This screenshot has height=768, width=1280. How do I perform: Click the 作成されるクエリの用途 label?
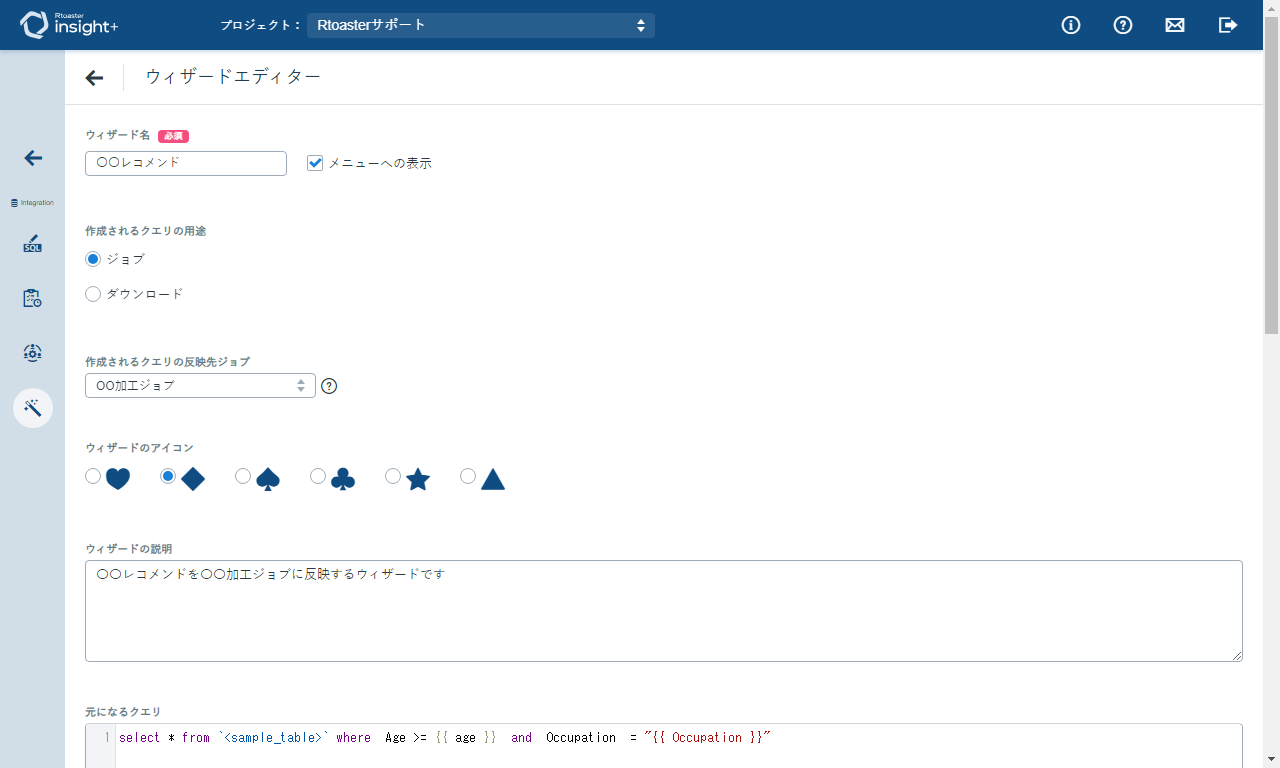click(x=146, y=231)
